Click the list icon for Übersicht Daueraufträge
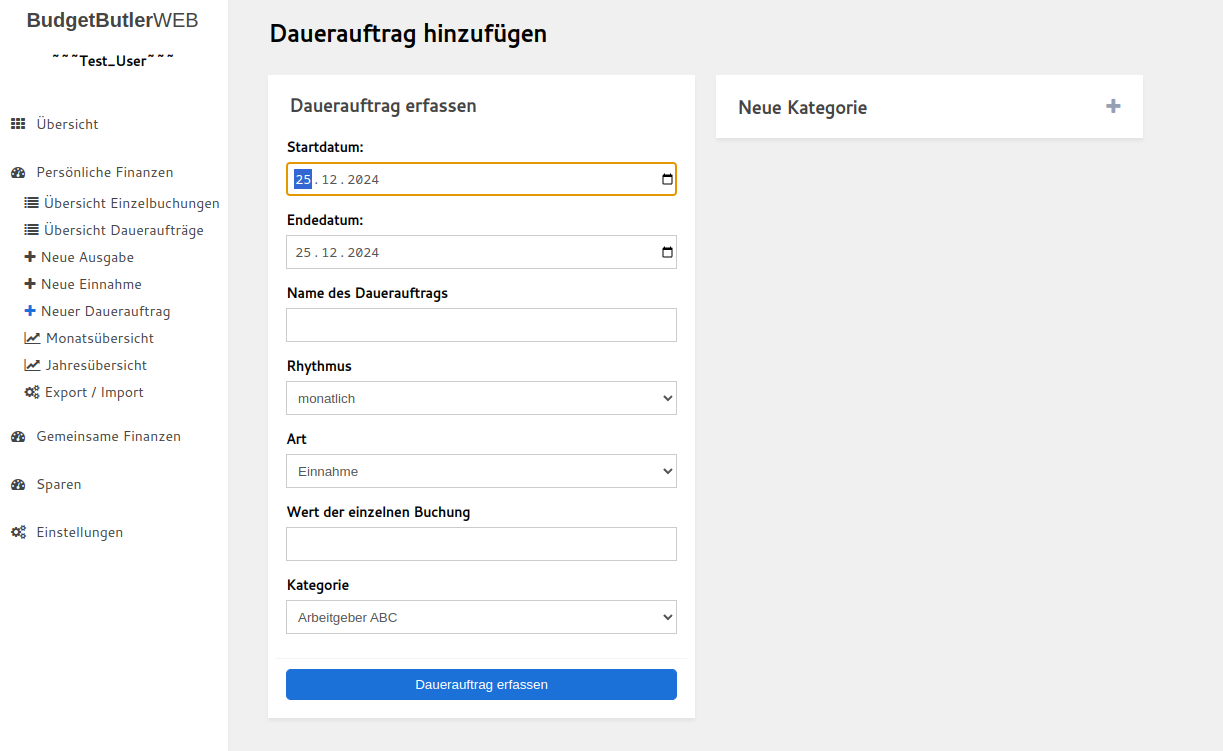Viewport: 1223px width, 751px height. [30, 229]
